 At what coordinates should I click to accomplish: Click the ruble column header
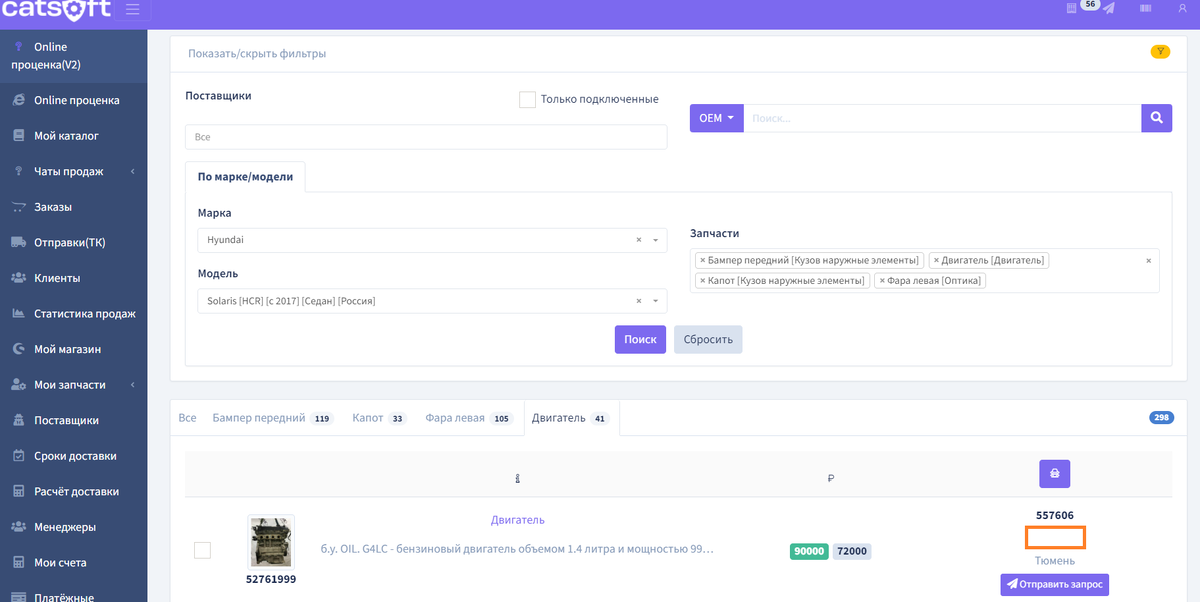pos(831,479)
